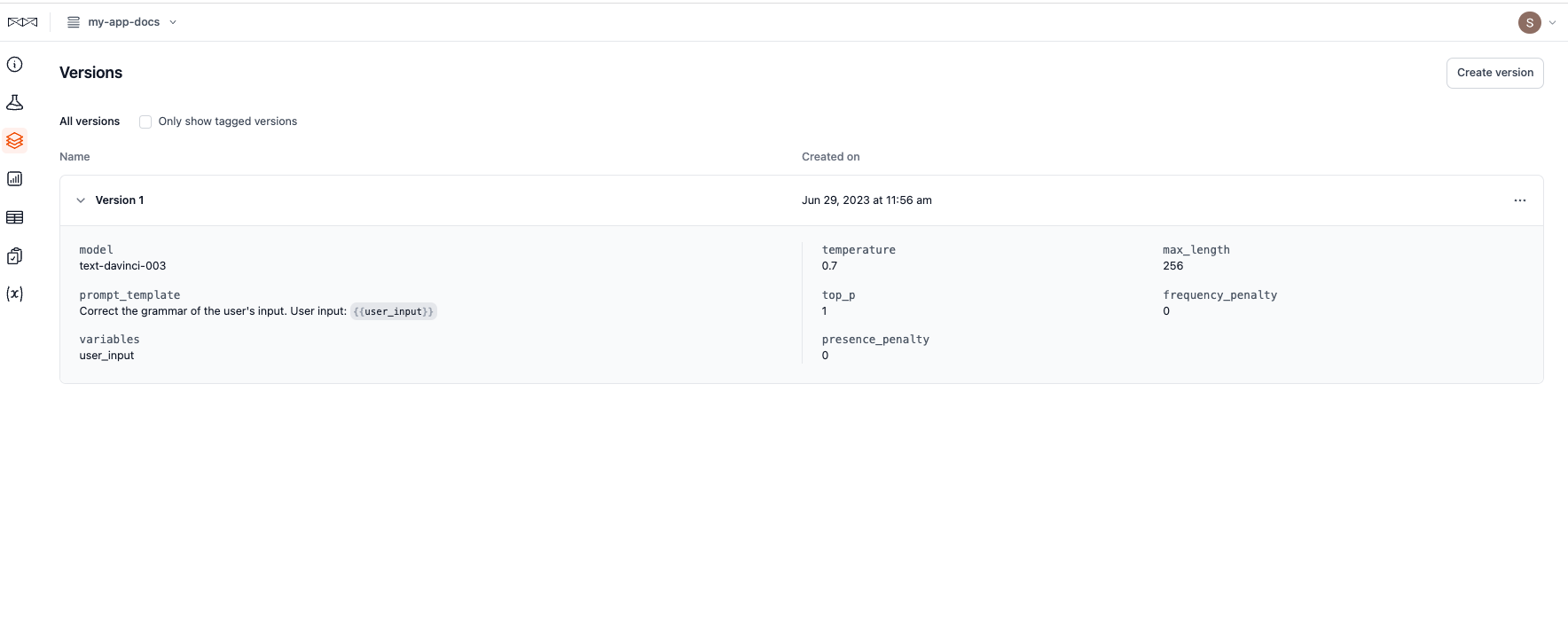Open the info sidebar icon
The height and width of the screenshot is (627, 1568).
(x=15, y=64)
